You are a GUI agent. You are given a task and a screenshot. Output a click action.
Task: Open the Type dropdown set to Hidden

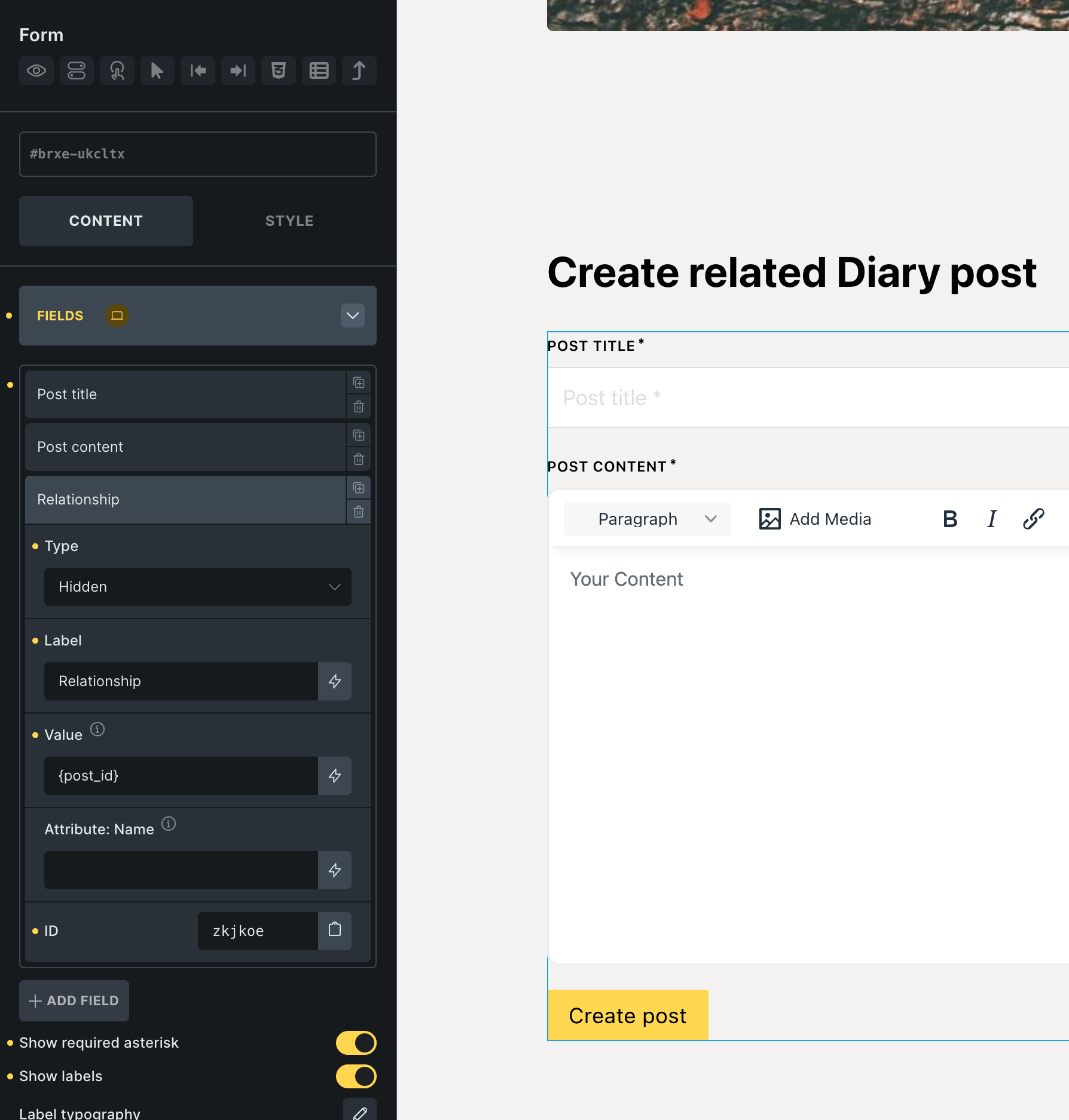click(197, 587)
